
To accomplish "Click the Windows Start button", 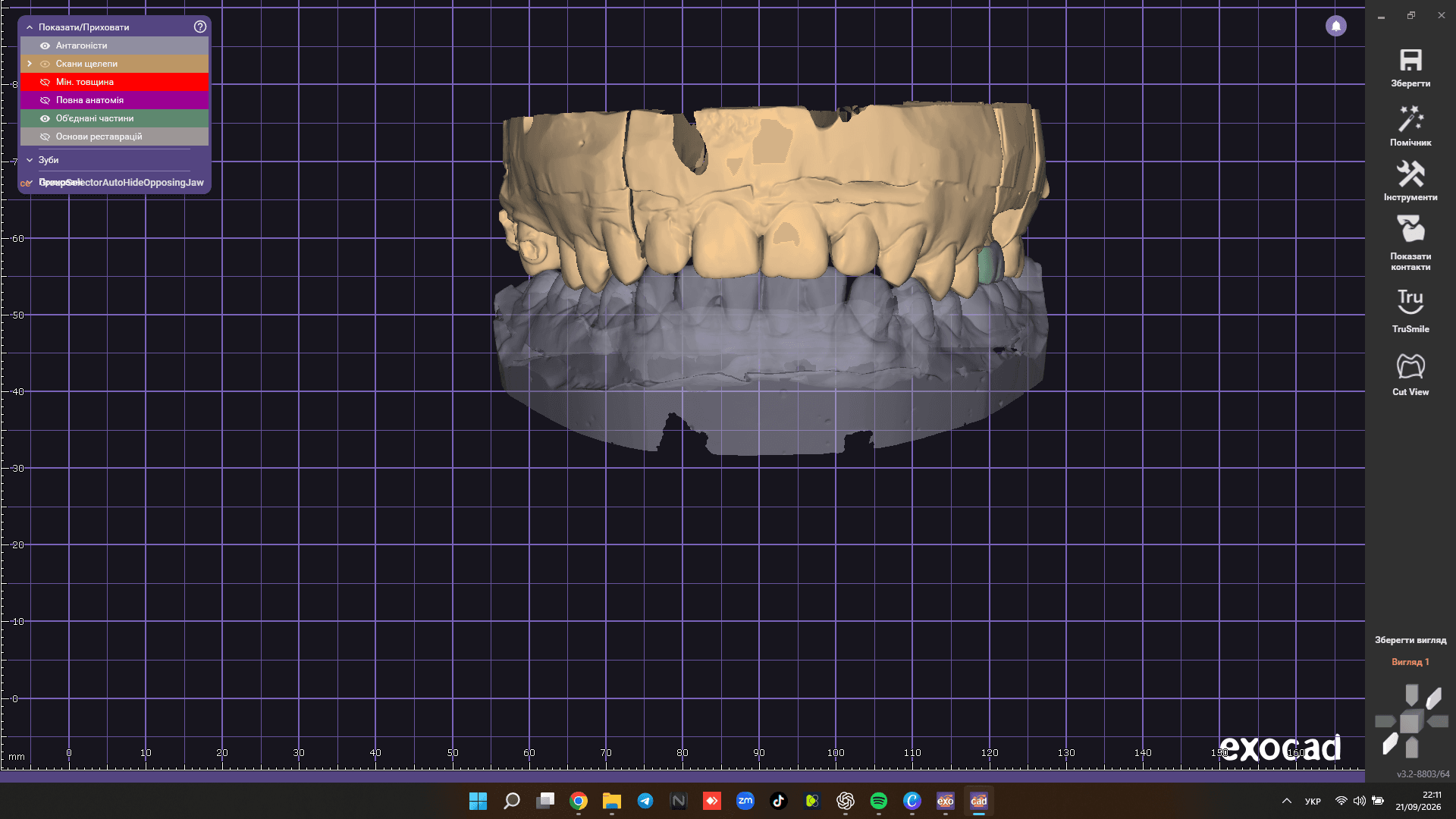I will coord(479,801).
